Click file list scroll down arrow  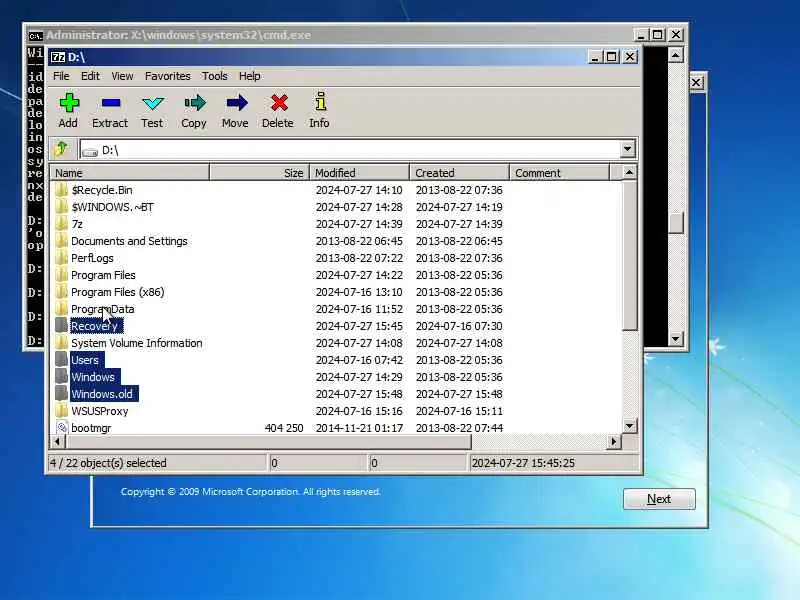point(630,426)
